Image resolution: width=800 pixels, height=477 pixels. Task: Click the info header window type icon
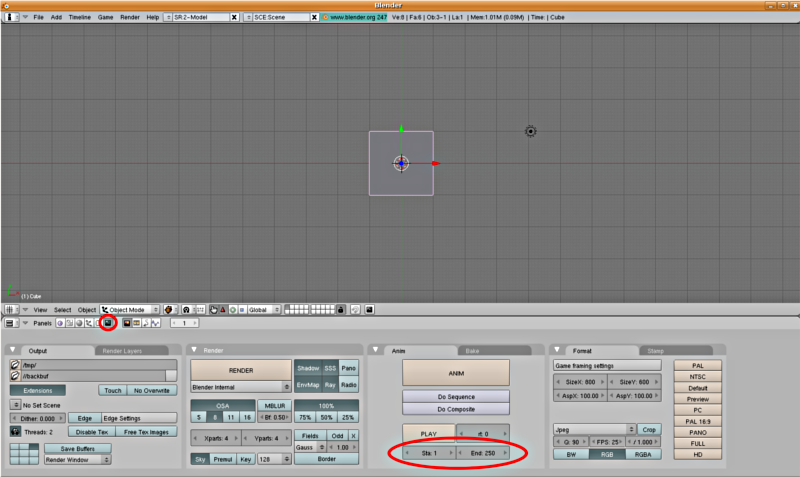pos(9,17)
